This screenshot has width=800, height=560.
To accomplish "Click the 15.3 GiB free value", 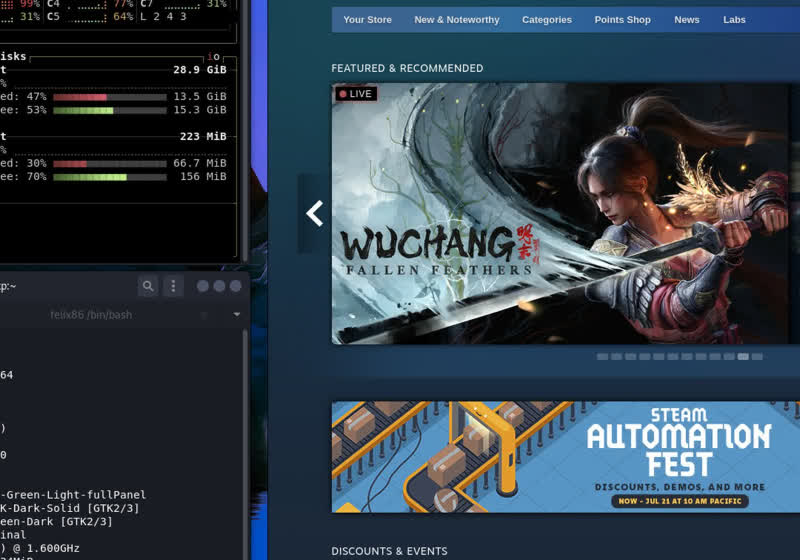I will pyautogui.click(x=199, y=110).
